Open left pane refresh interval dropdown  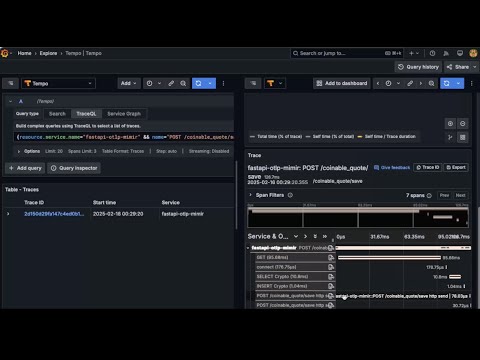coord(210,83)
